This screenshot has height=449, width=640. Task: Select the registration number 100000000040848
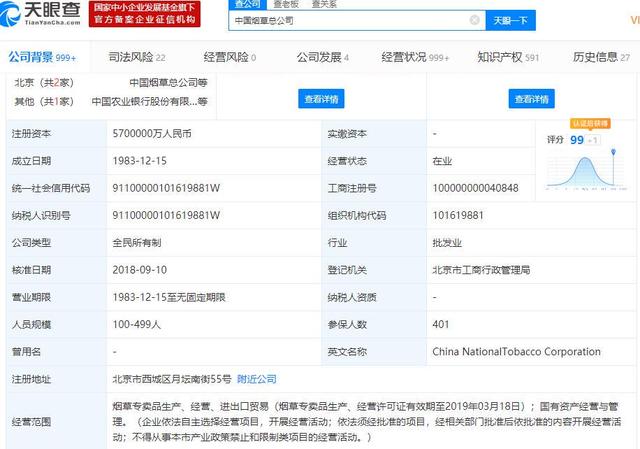pyautogui.click(x=476, y=188)
